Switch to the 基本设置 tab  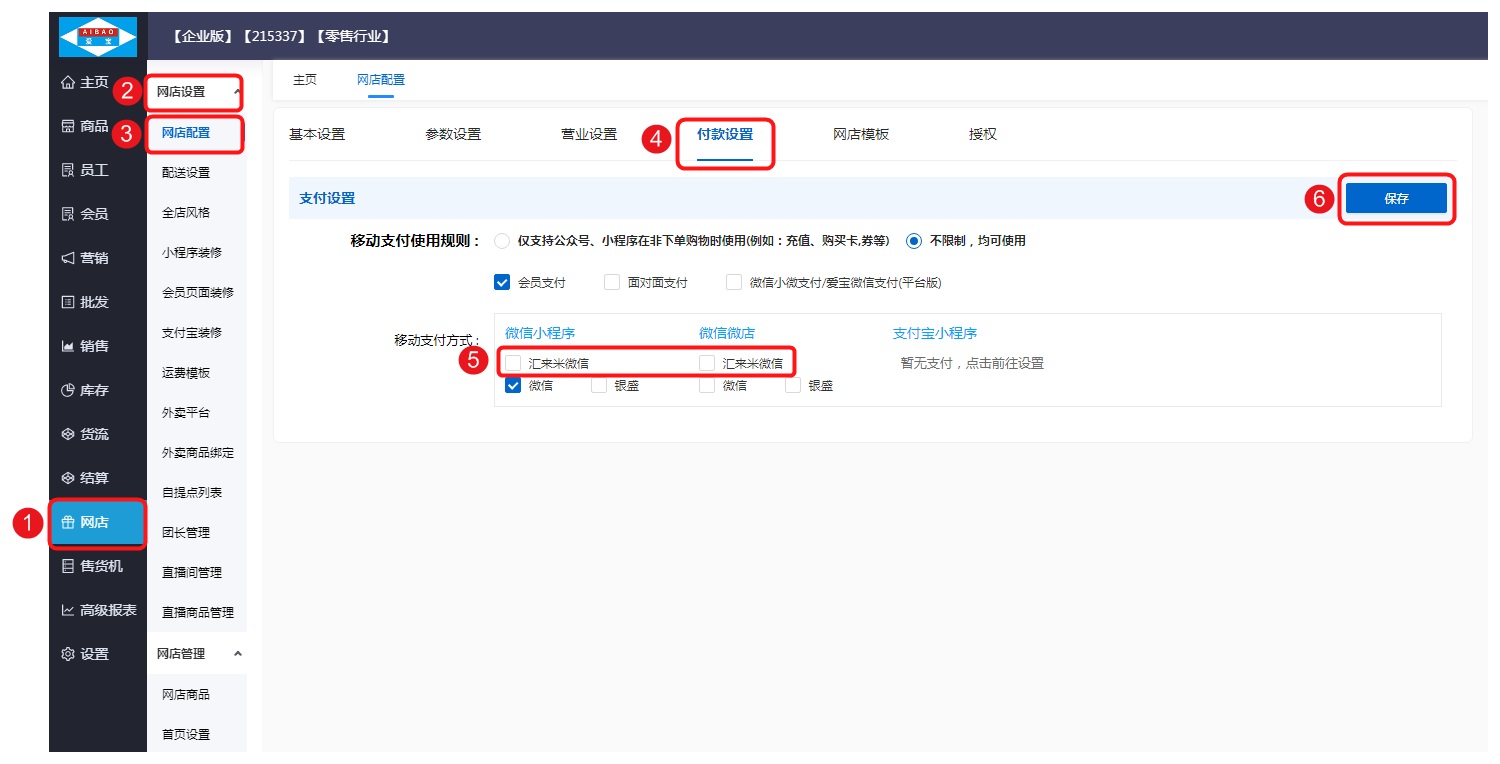click(317, 134)
